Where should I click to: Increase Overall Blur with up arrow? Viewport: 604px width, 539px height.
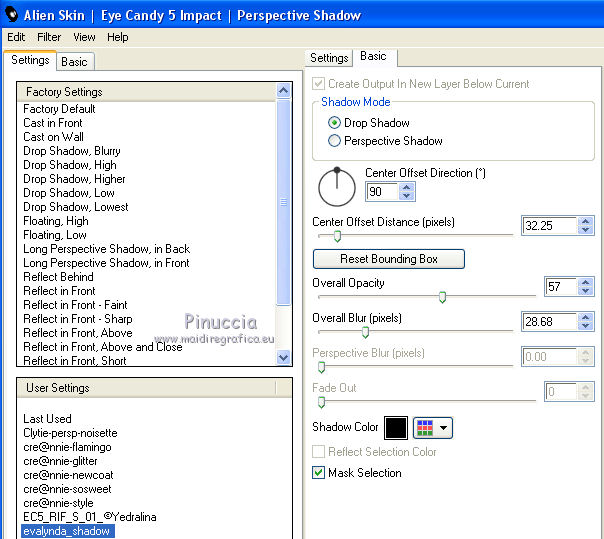[586, 317]
